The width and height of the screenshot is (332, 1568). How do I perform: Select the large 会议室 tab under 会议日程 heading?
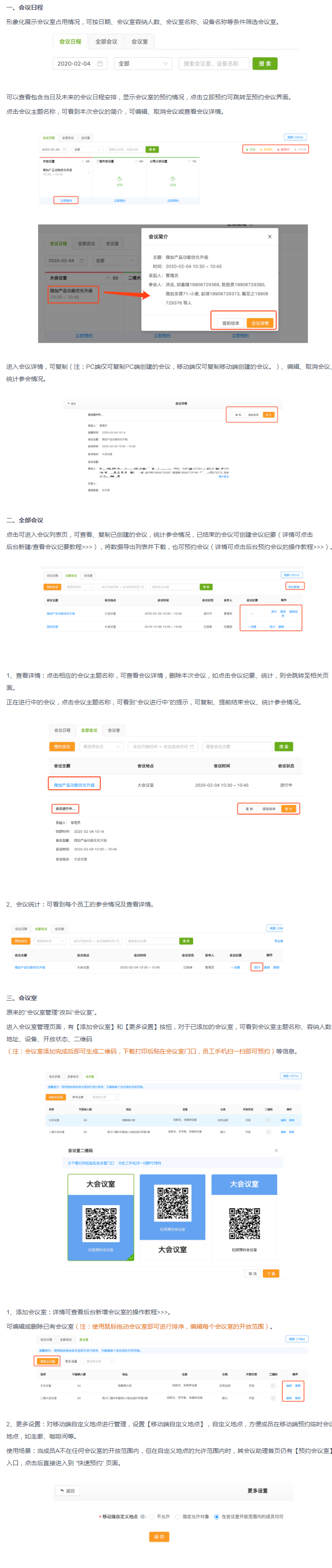[139, 42]
